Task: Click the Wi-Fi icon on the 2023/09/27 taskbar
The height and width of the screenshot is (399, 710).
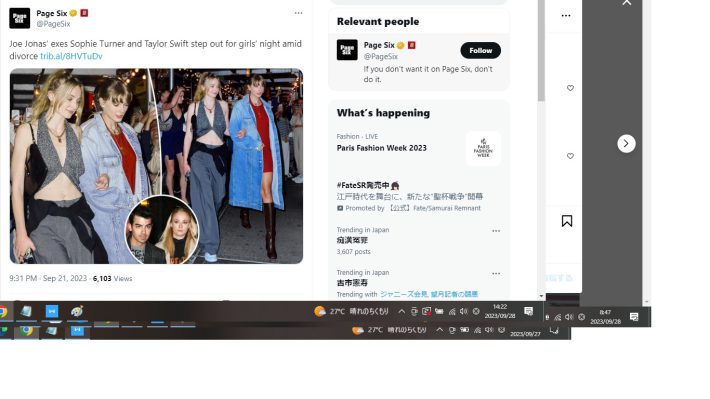Action: coord(477,330)
